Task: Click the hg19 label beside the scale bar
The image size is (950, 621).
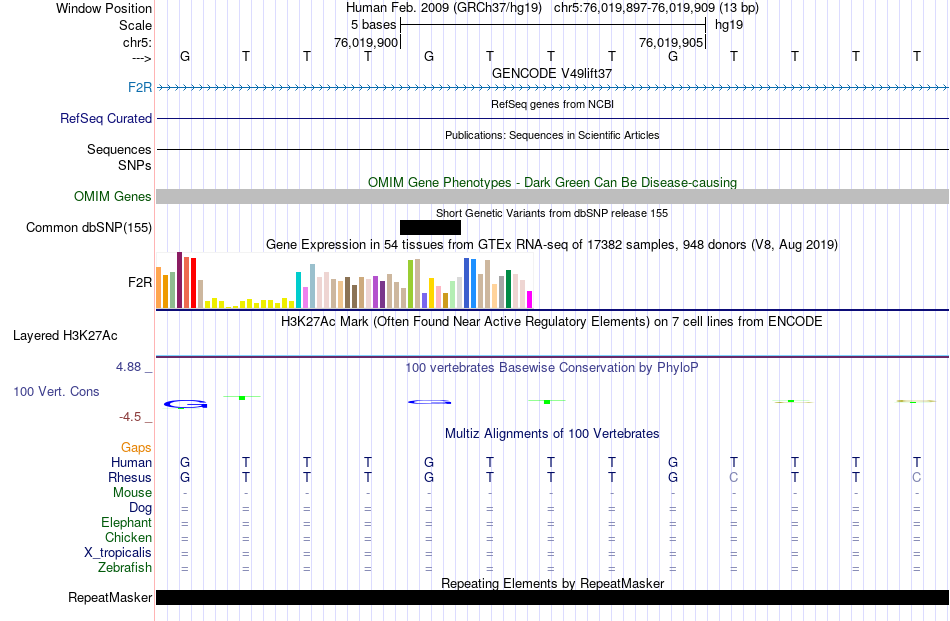Action: [x=728, y=25]
